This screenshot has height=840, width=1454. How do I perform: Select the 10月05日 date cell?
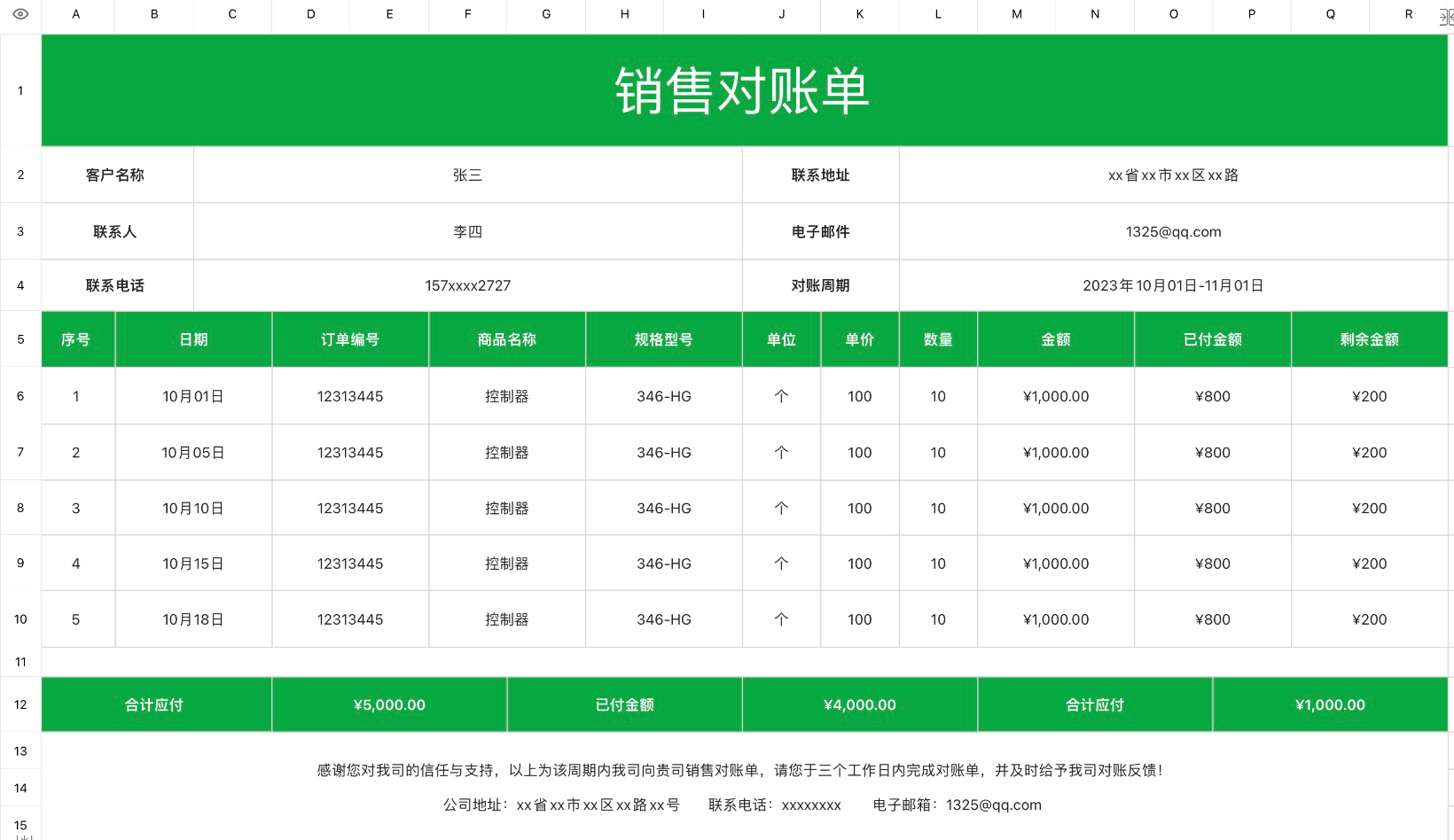tap(193, 452)
